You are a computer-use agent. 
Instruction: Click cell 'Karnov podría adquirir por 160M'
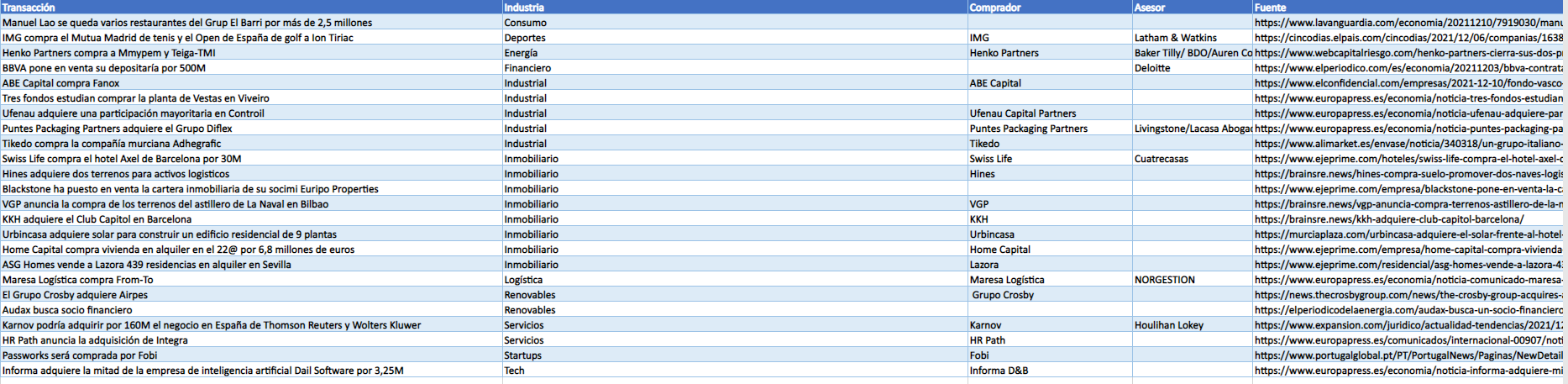tap(251, 325)
